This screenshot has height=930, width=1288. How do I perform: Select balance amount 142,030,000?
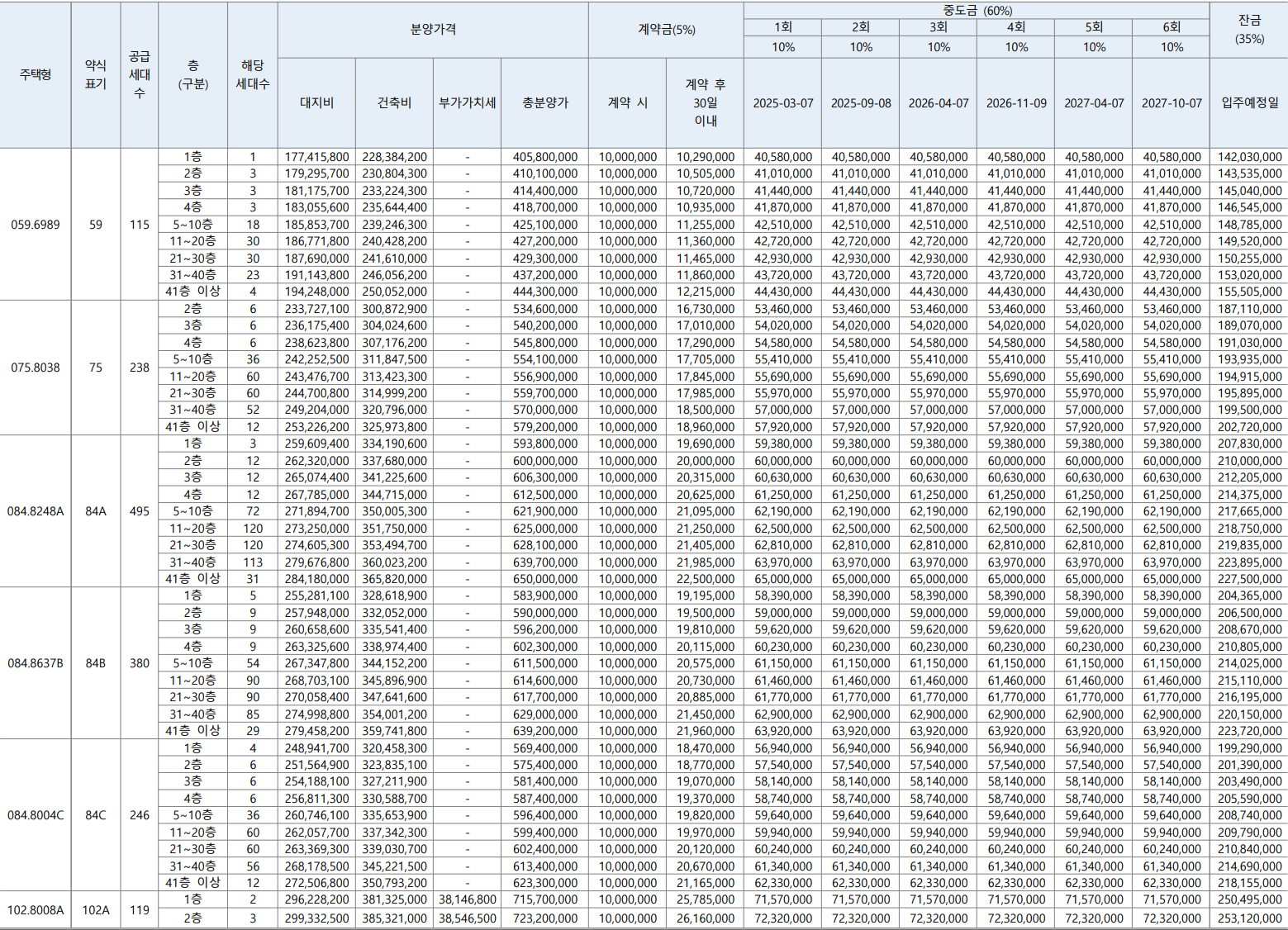1250,157
